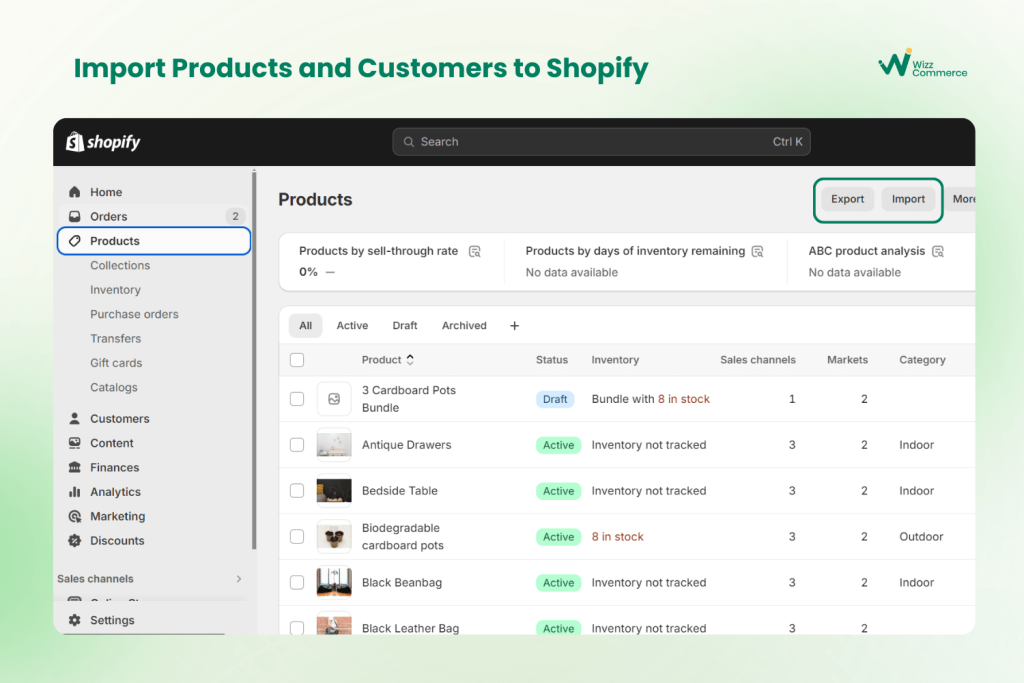Click Biodegradable cardboard pots thumbnail
This screenshot has height=683, width=1024.
[x=334, y=537]
